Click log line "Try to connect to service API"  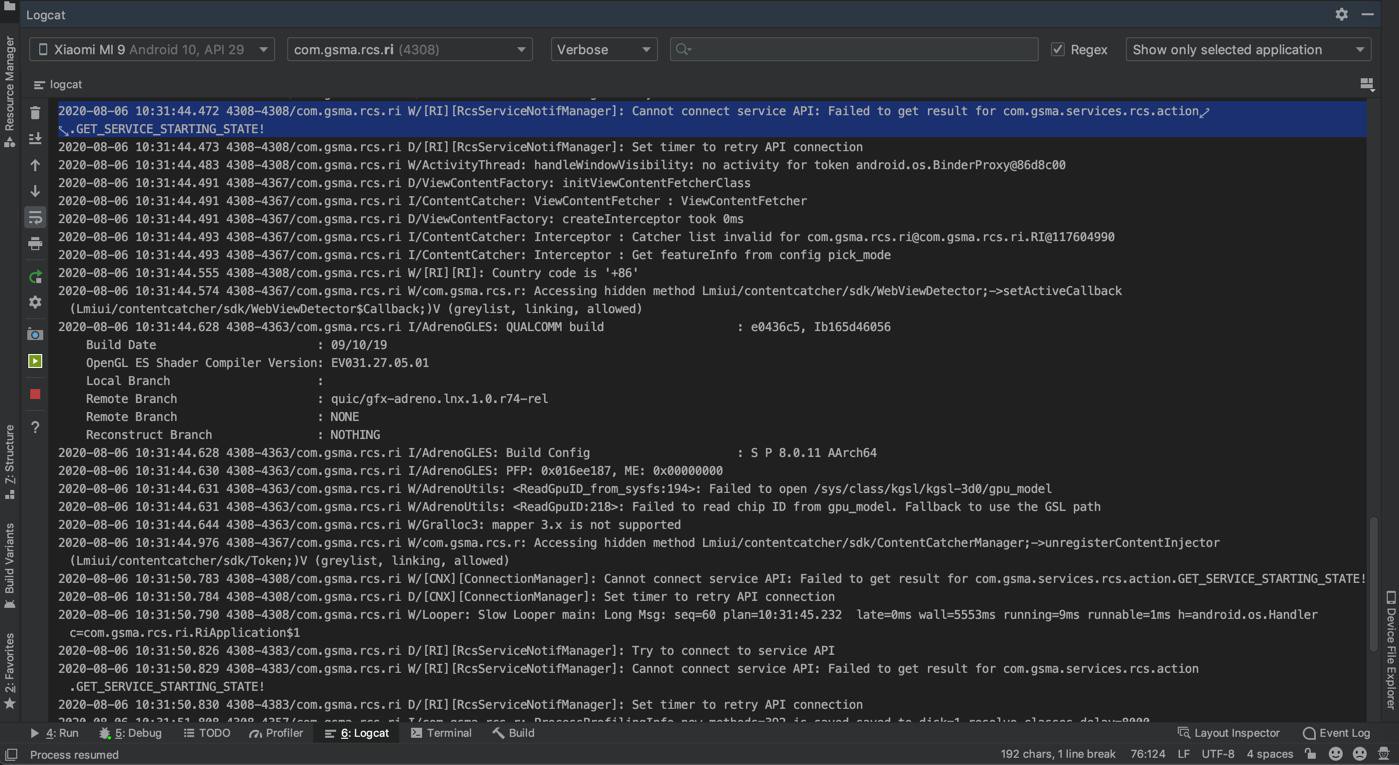[x=446, y=651]
